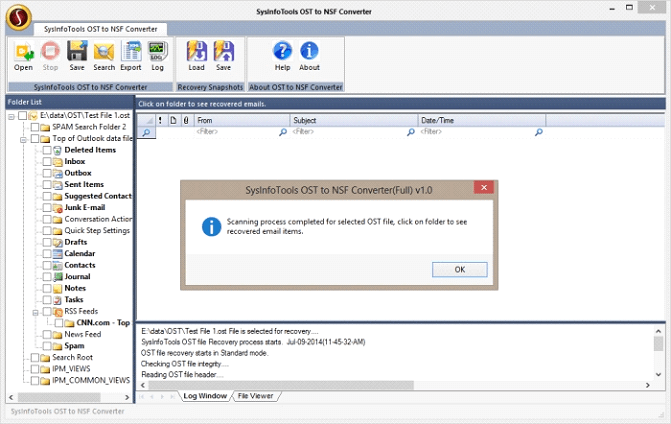The height and width of the screenshot is (424, 671).
Task: Select the Quick Step Settings folder
Action: (97, 231)
